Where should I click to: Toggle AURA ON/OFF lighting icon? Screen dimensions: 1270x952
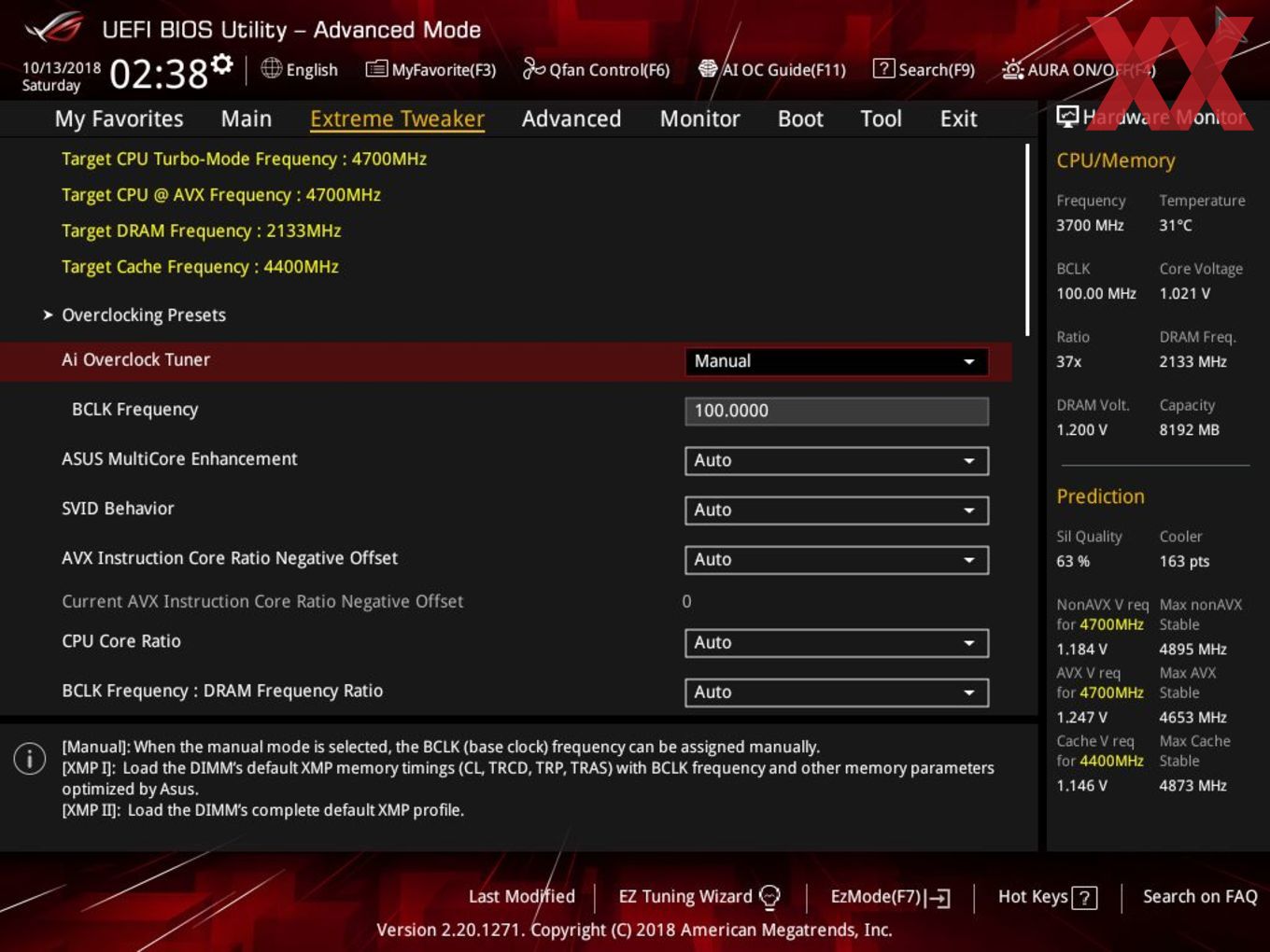tap(1012, 69)
